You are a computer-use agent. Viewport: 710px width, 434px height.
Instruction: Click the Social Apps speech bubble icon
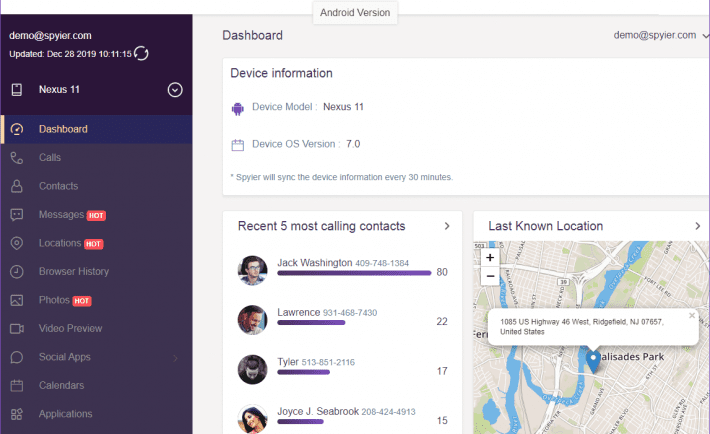point(17,357)
